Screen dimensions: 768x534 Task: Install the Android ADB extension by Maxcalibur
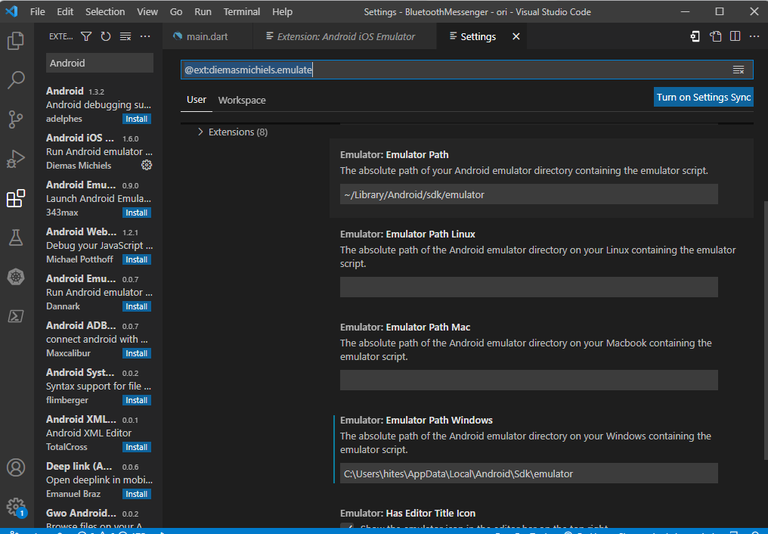tap(136, 353)
